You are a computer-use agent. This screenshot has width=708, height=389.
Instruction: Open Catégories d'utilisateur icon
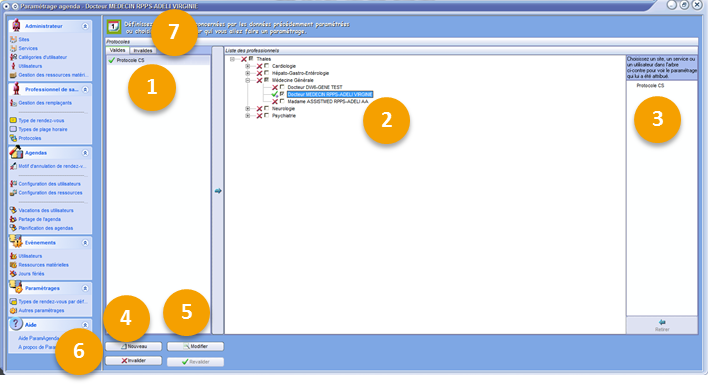[13, 57]
